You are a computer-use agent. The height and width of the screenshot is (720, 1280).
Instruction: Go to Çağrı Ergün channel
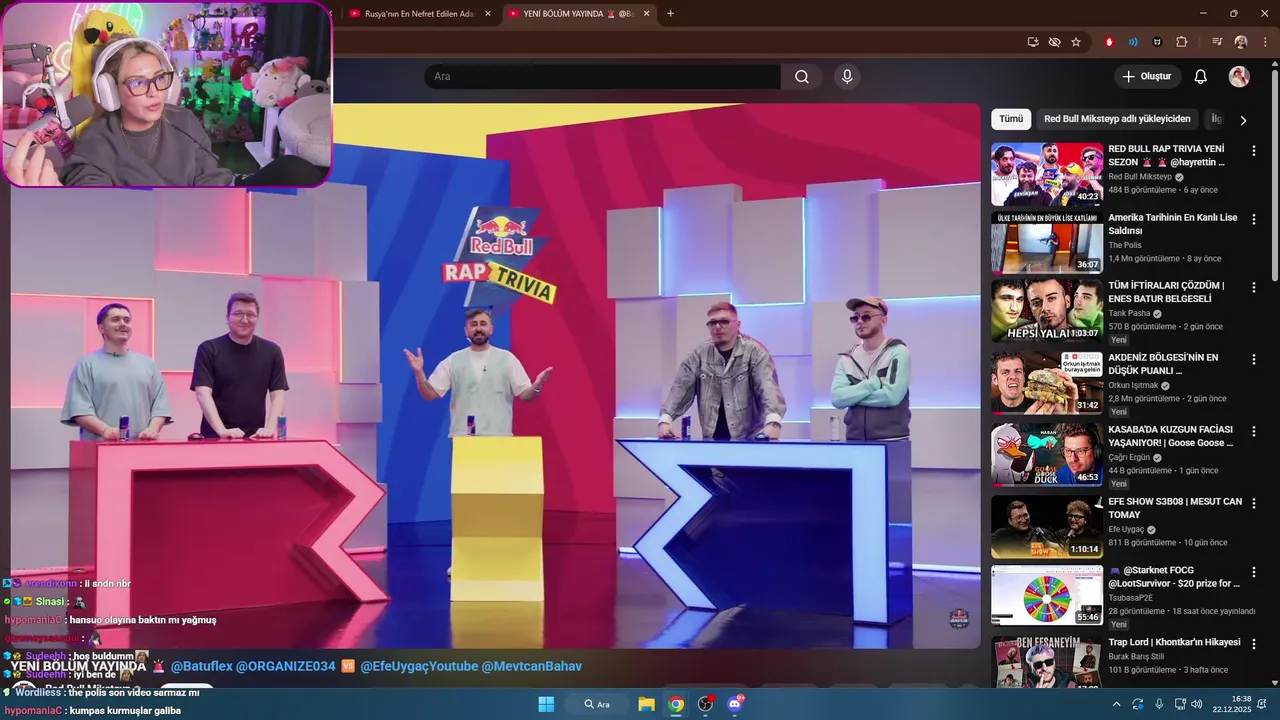click(x=1129, y=457)
